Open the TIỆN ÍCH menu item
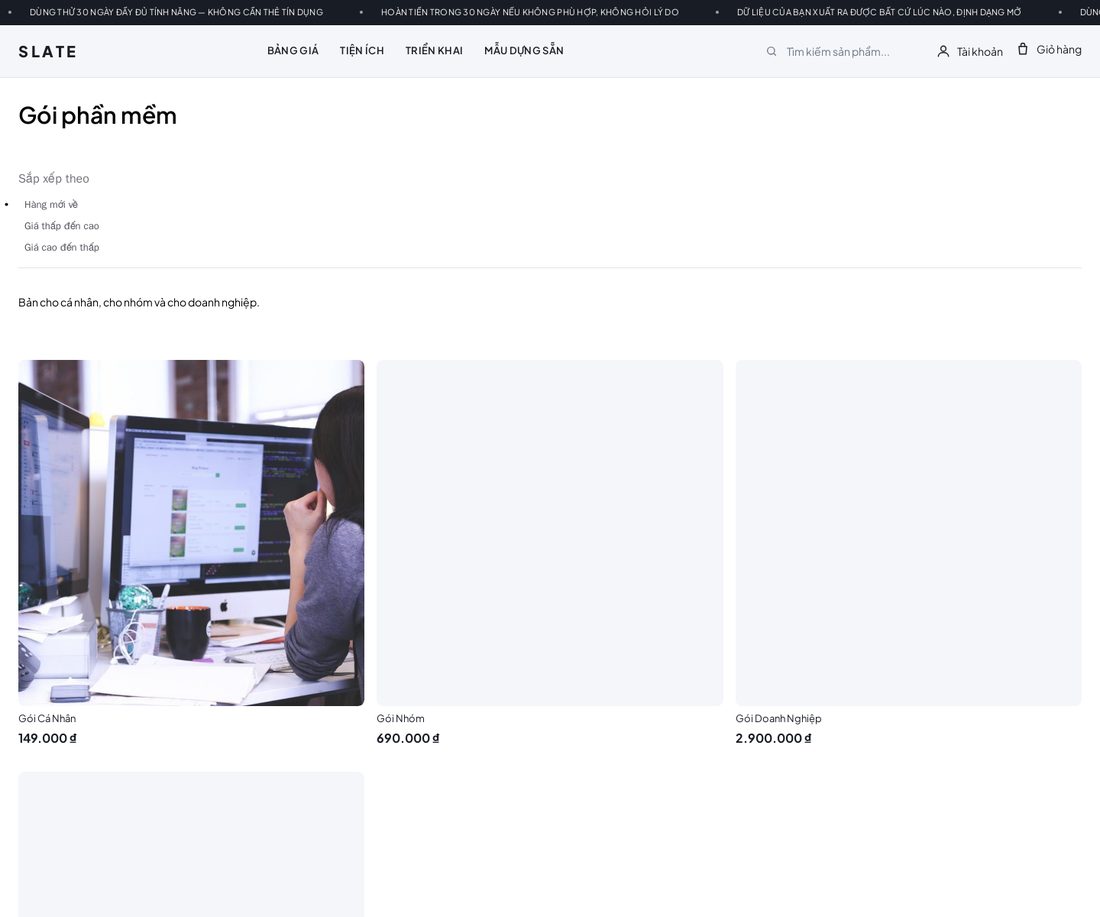The height and width of the screenshot is (917, 1100). click(x=361, y=51)
